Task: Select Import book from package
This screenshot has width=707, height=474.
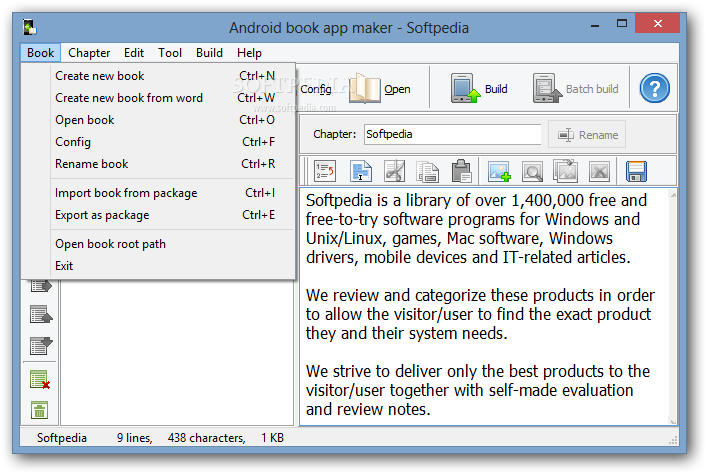Action: 158,193
